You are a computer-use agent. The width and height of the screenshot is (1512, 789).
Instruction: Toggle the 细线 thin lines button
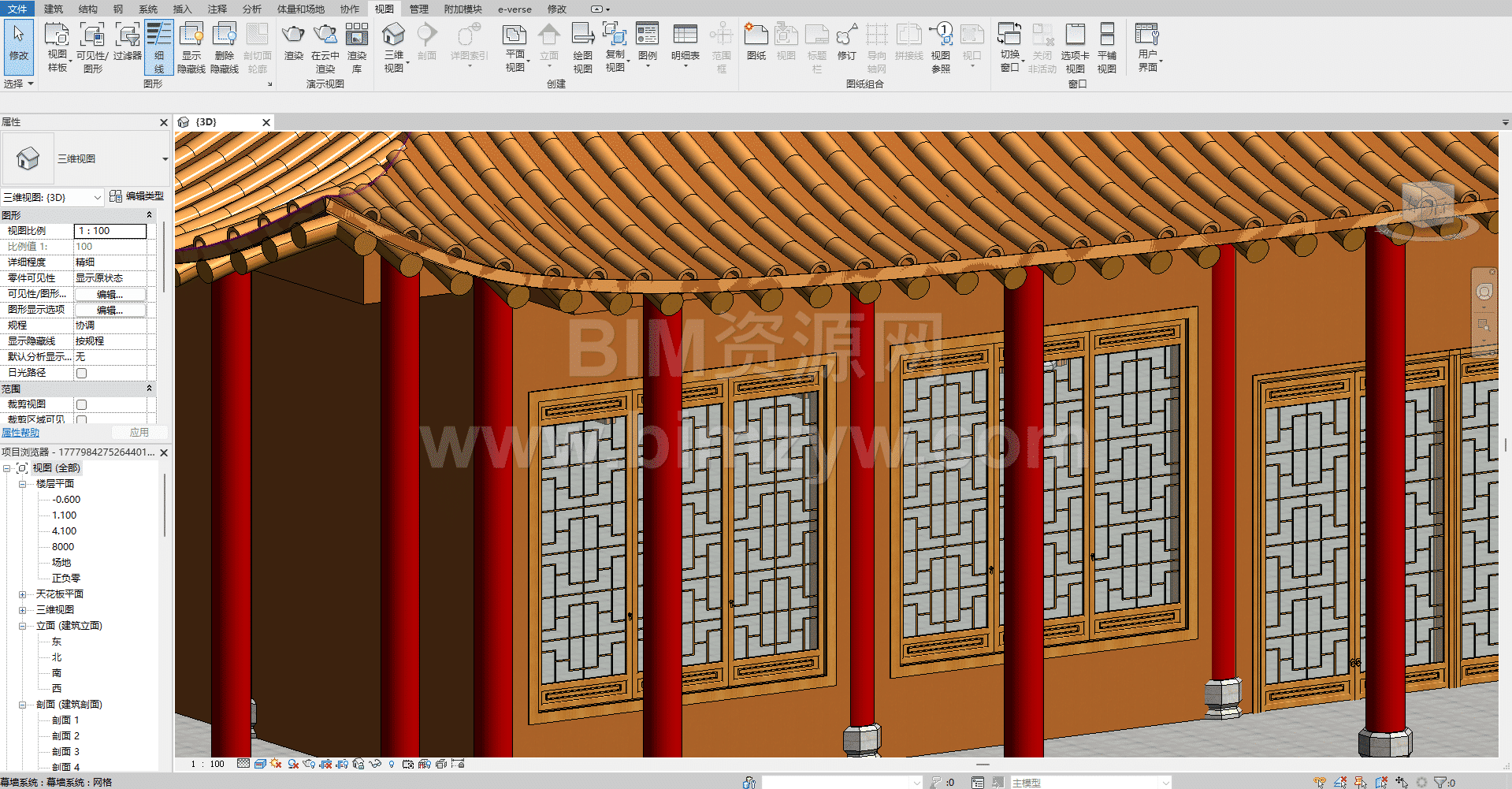159,47
